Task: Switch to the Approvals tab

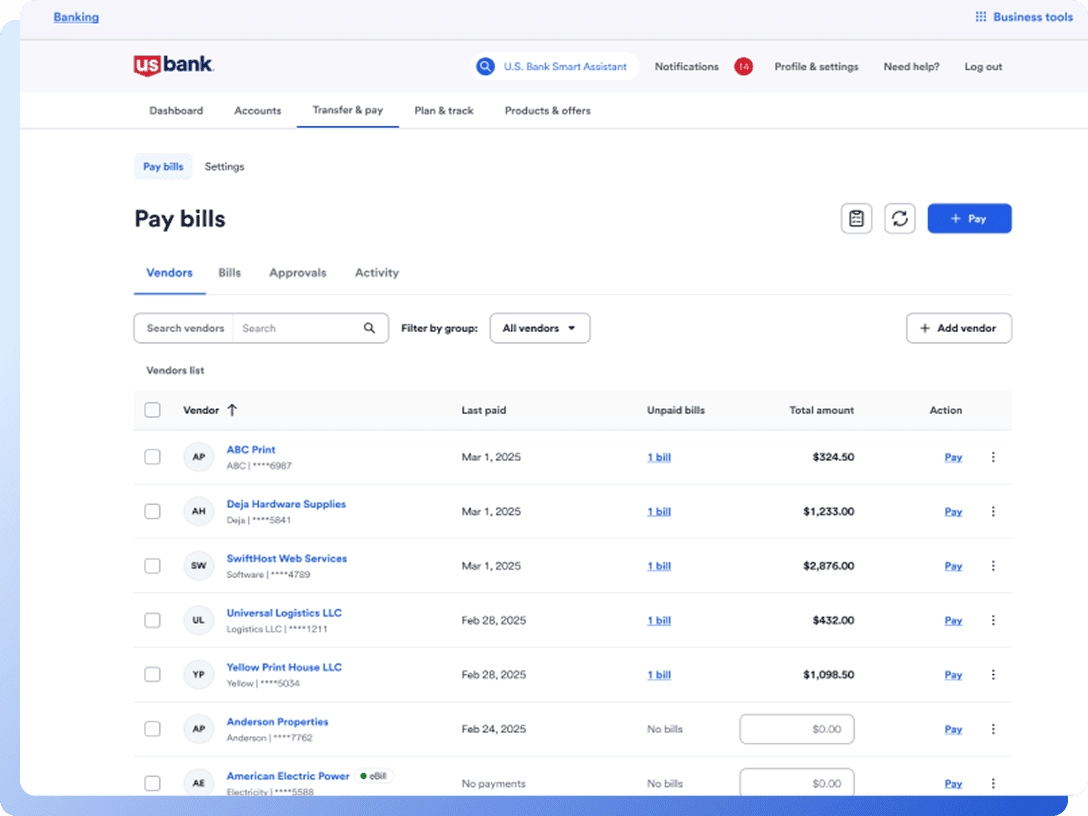Action: [x=297, y=273]
